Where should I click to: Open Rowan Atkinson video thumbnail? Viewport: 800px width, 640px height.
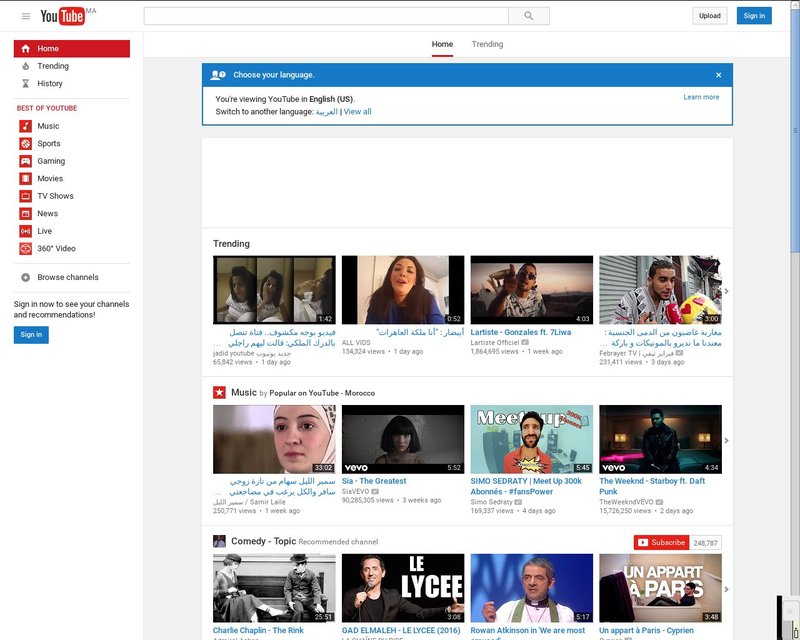coord(532,588)
